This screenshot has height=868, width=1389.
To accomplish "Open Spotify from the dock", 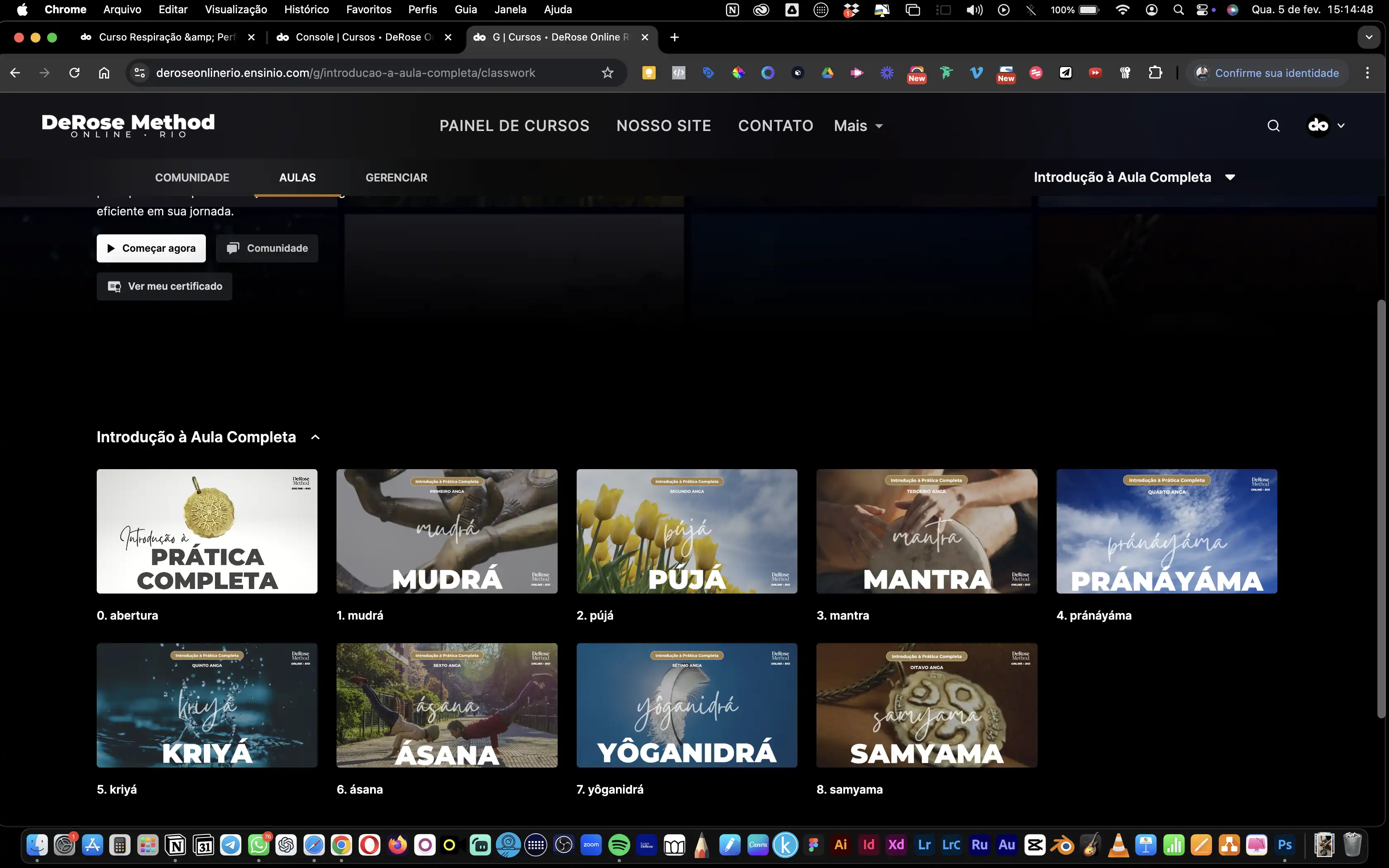I will [x=619, y=845].
